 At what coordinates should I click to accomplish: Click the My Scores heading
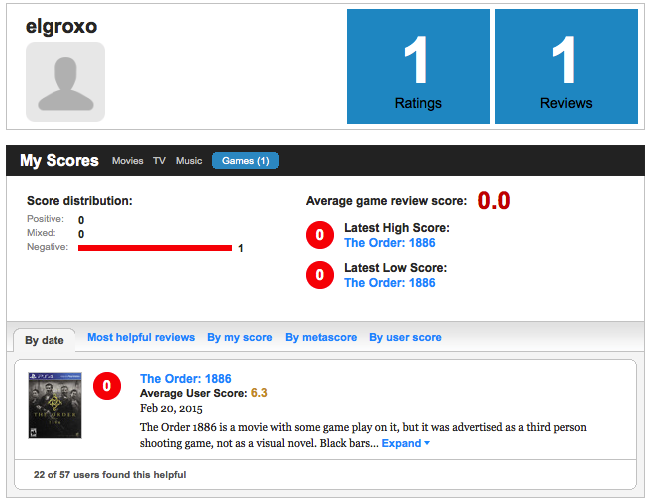[59, 160]
